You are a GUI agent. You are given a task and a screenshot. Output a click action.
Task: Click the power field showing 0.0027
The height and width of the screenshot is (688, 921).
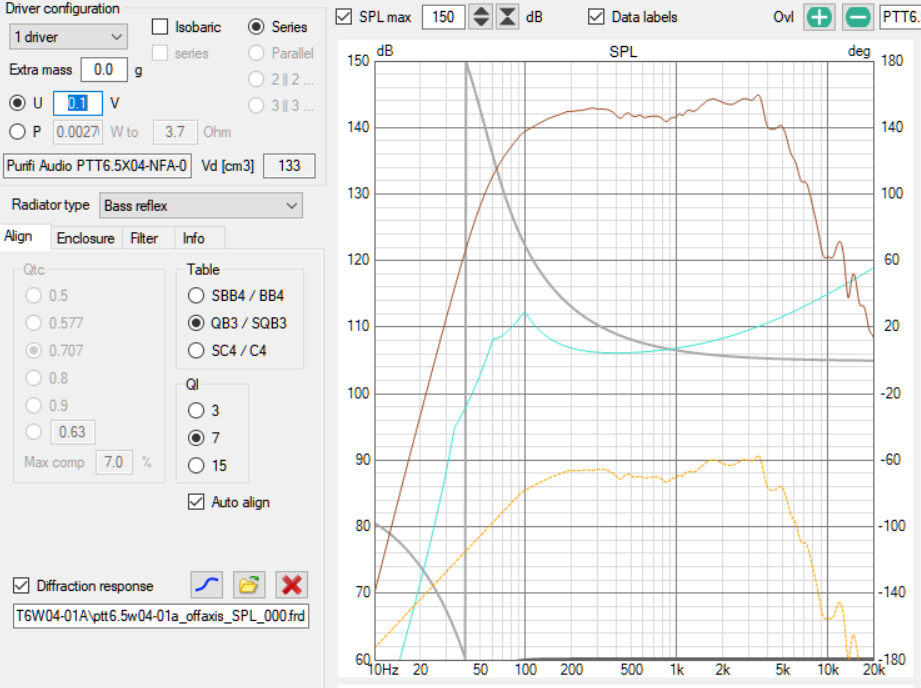tap(78, 132)
